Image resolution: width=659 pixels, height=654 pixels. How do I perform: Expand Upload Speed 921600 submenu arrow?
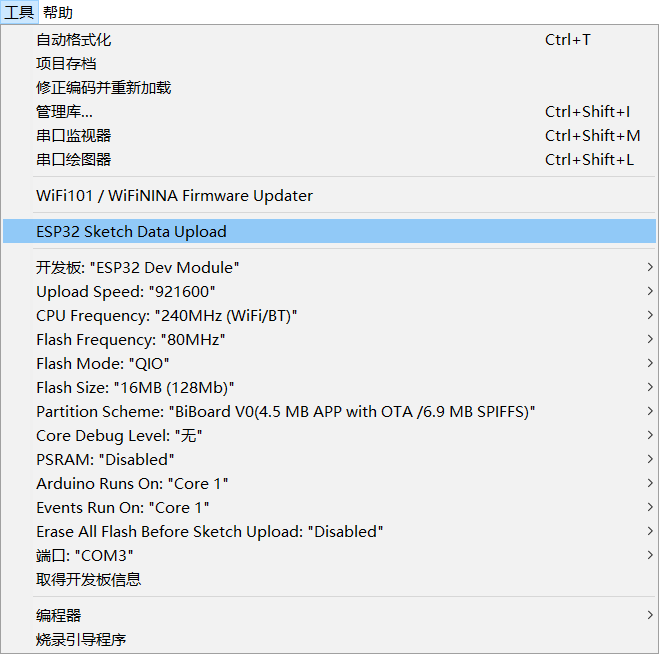click(x=650, y=291)
